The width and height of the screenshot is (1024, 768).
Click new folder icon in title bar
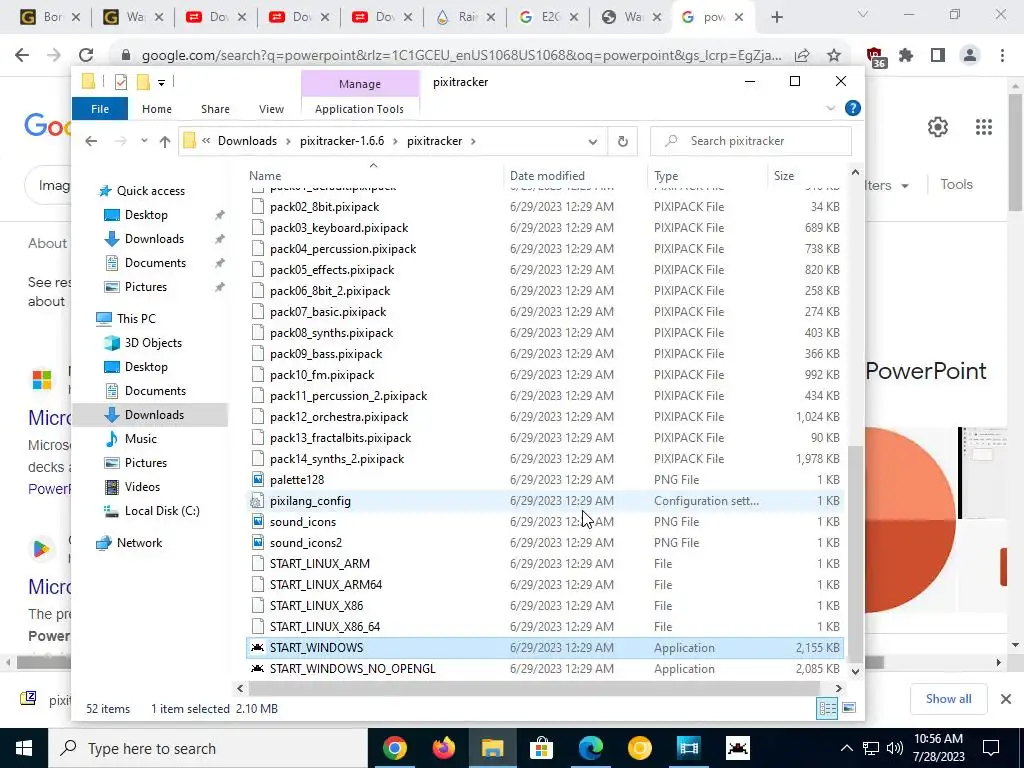143,82
